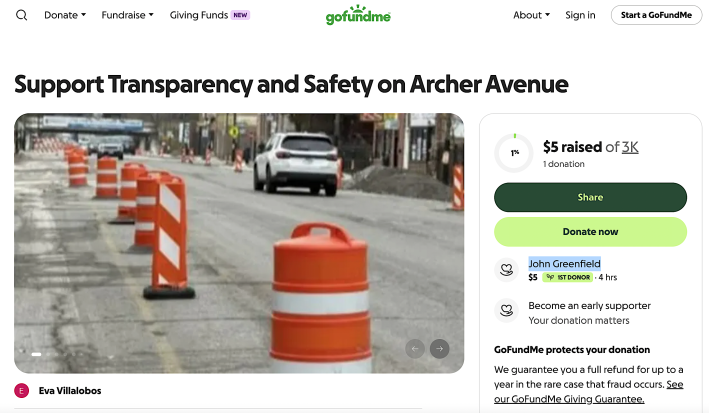Click Start a GoFundMe button
Screen dimensions: 709x413
tap(656, 15)
